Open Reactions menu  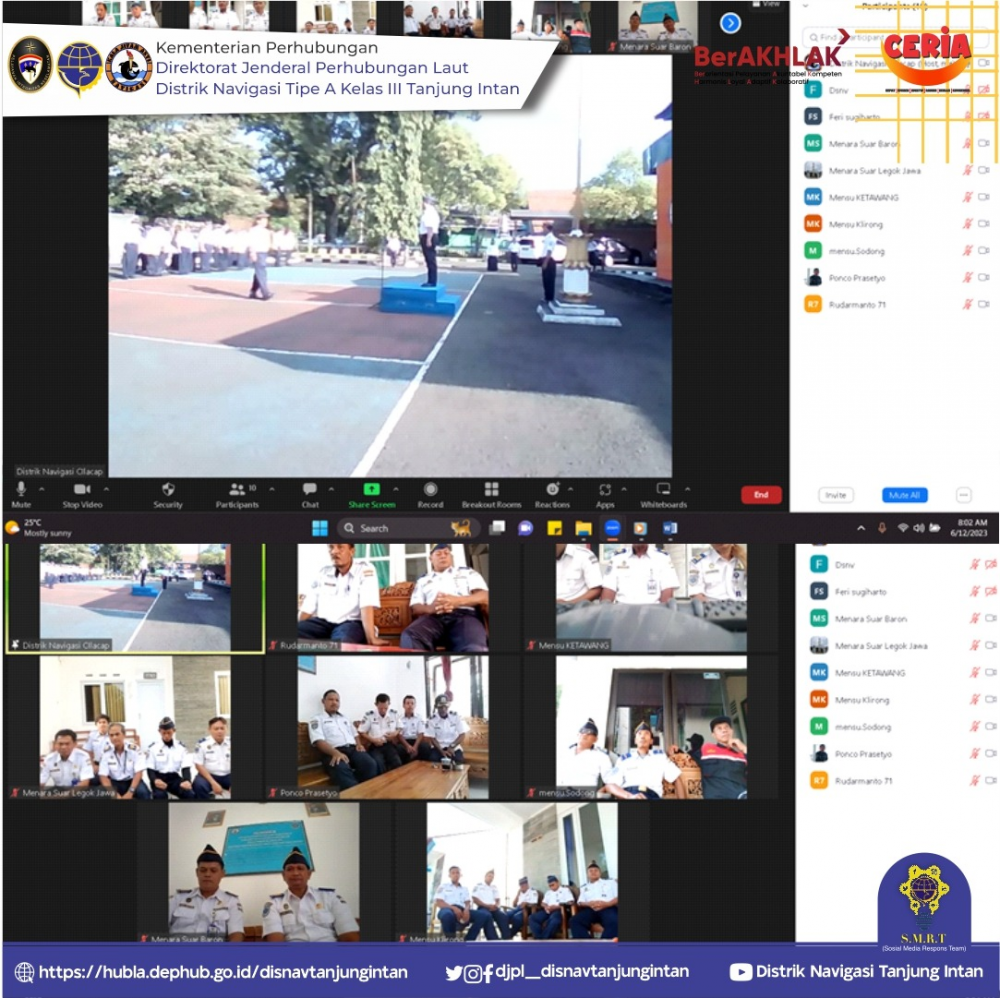(552, 494)
